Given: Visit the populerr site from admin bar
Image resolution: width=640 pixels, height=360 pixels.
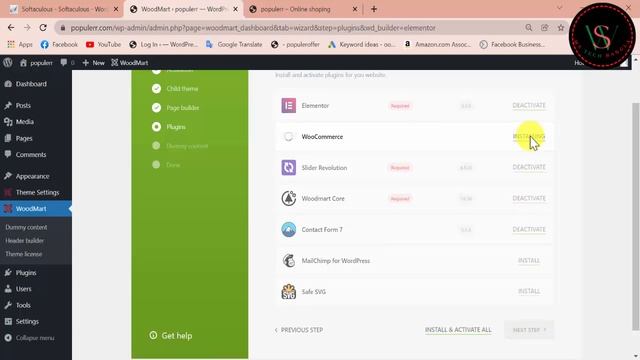Looking at the screenshot, I should coord(36,63).
